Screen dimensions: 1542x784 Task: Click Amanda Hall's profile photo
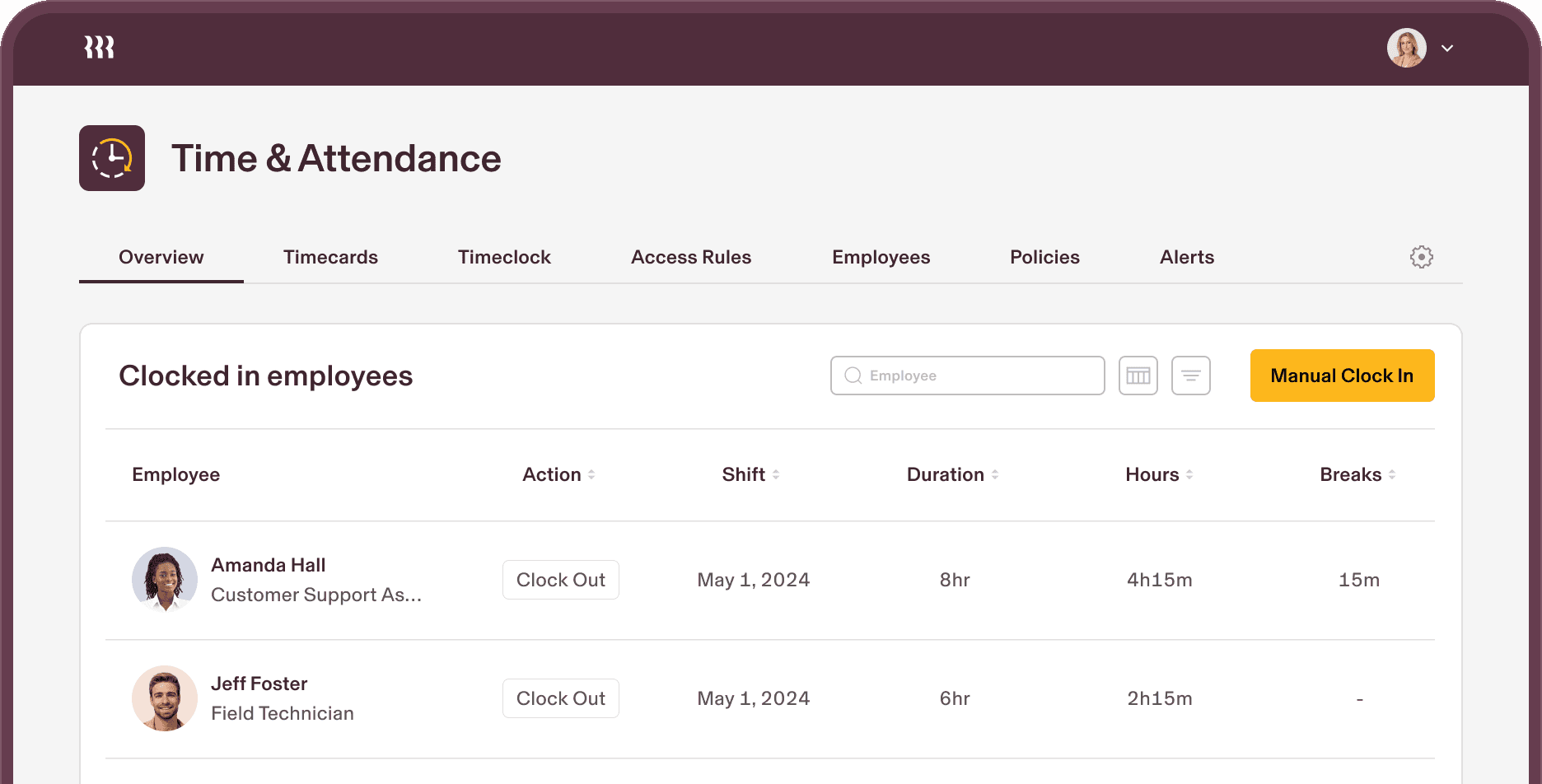click(165, 580)
